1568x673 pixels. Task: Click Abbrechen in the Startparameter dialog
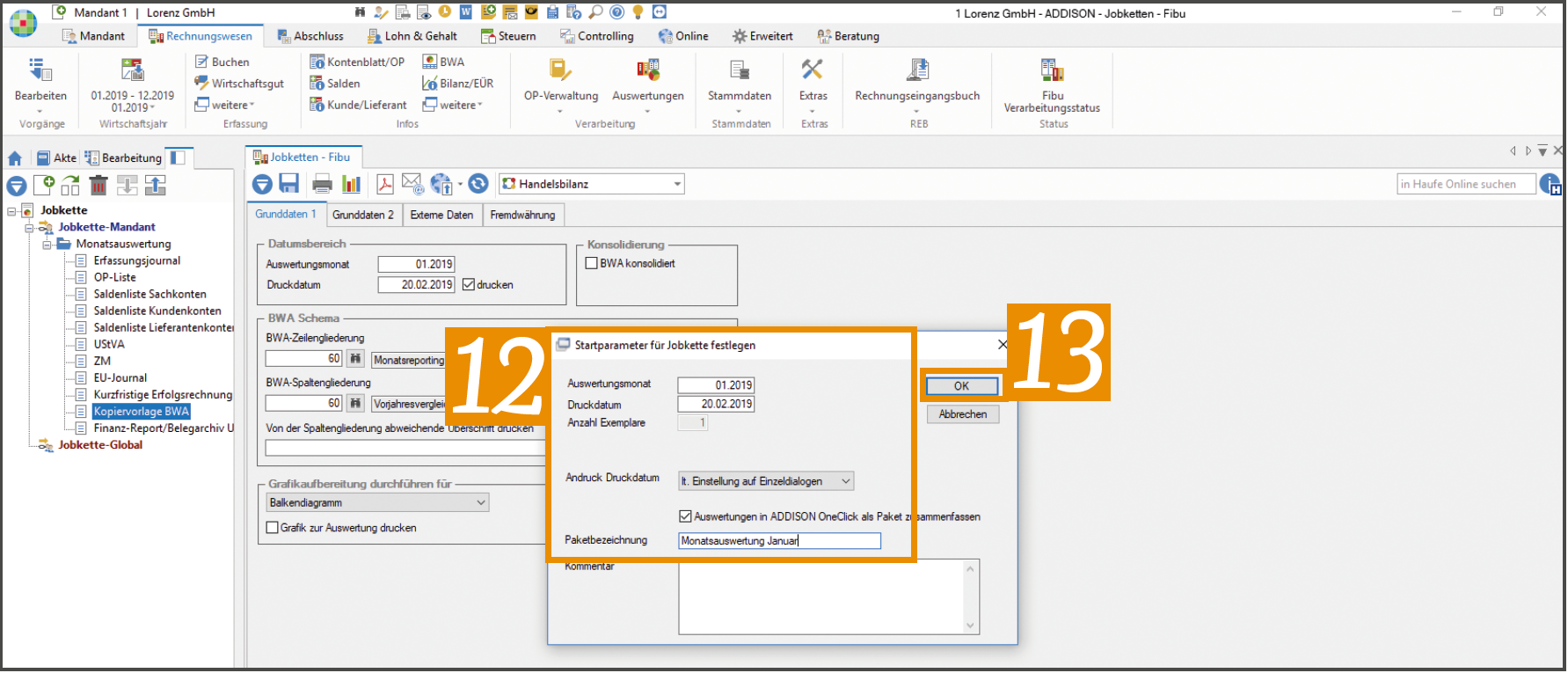tap(963, 414)
